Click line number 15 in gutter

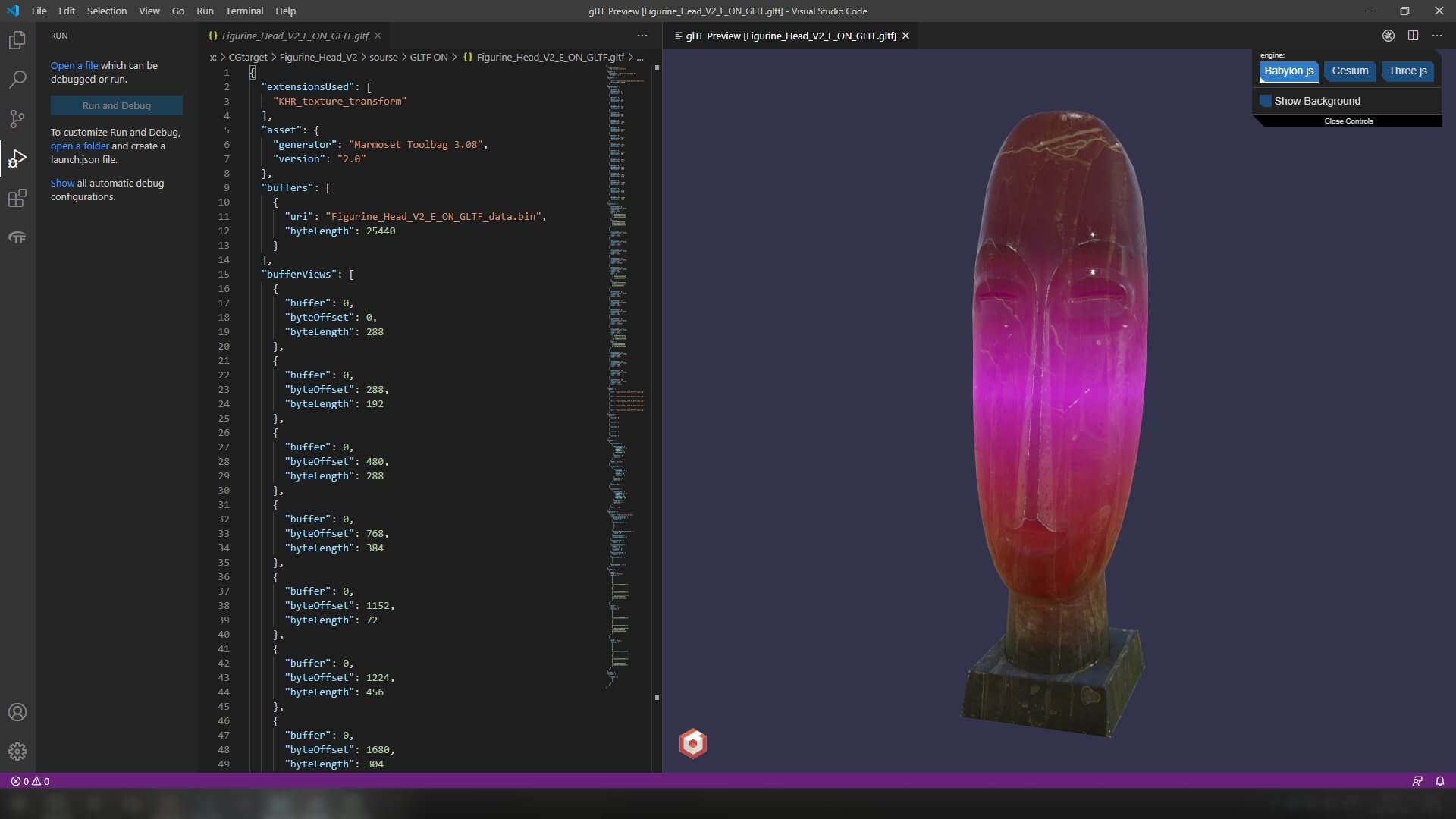pos(224,275)
